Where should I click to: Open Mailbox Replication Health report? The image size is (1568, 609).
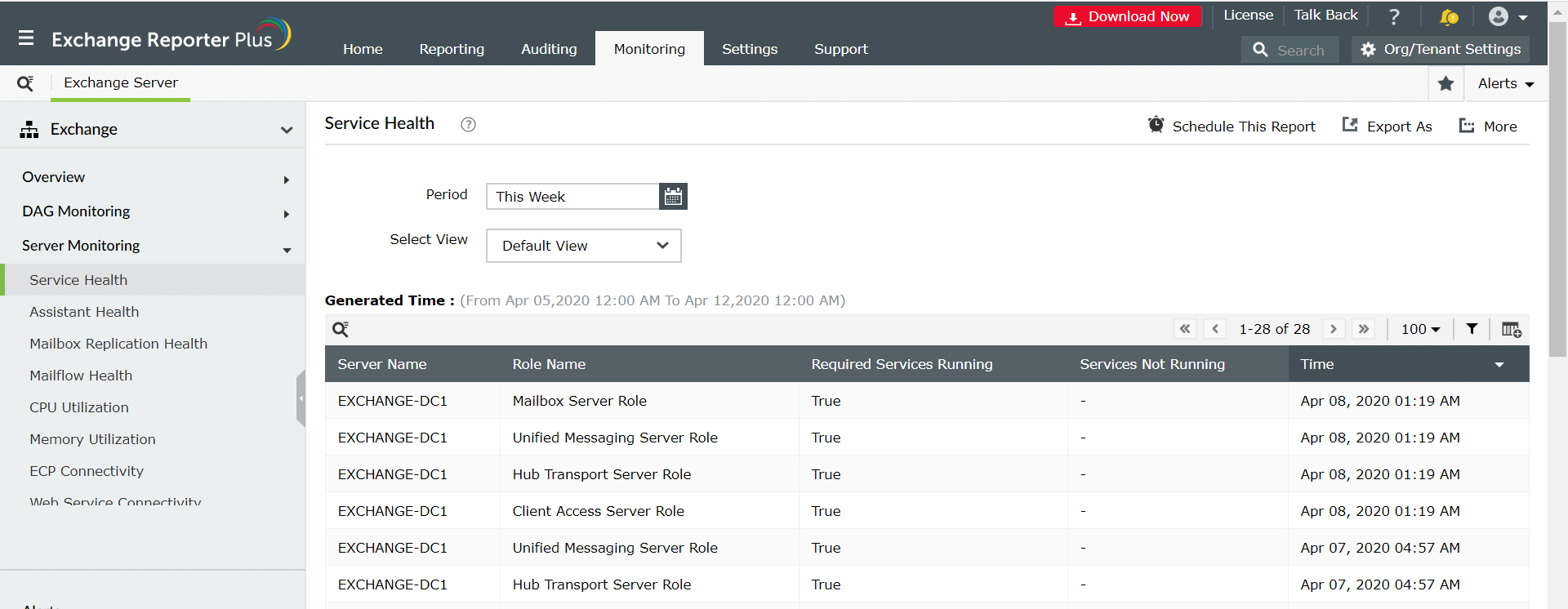click(x=118, y=344)
